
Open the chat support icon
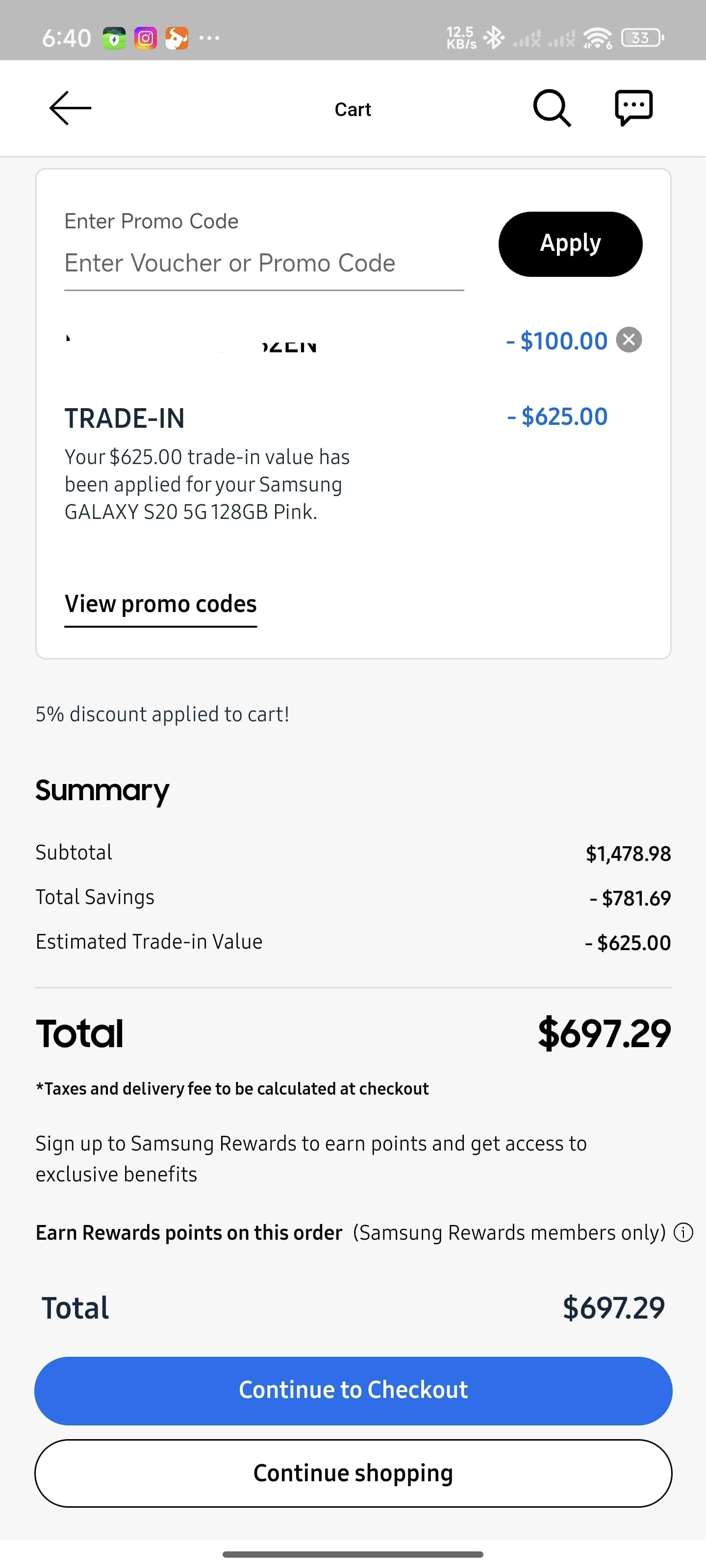633,108
